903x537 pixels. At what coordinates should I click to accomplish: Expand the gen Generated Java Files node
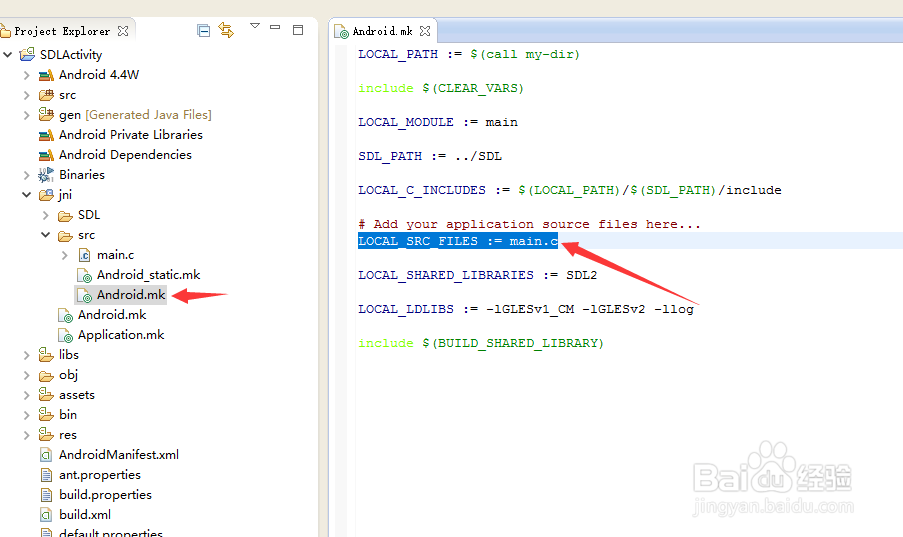(x=26, y=115)
